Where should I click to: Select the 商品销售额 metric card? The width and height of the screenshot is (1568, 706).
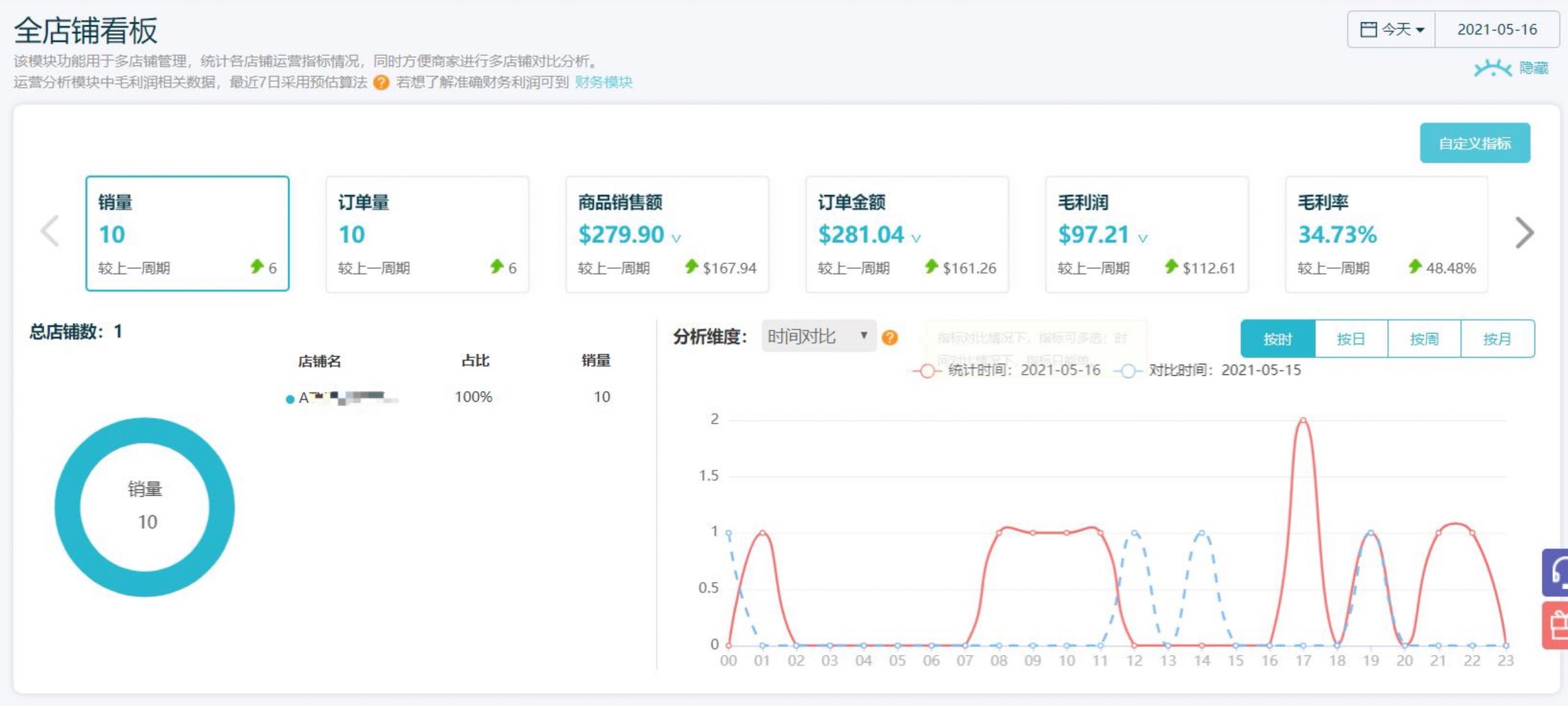tap(667, 235)
